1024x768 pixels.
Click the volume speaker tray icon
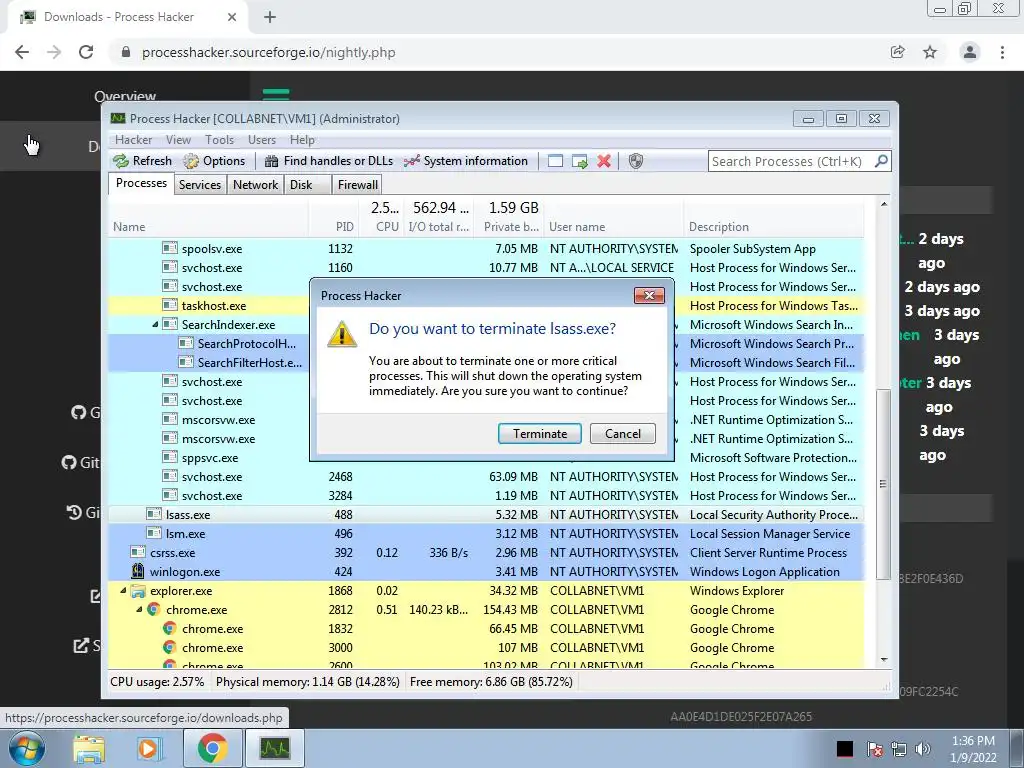pos(923,748)
